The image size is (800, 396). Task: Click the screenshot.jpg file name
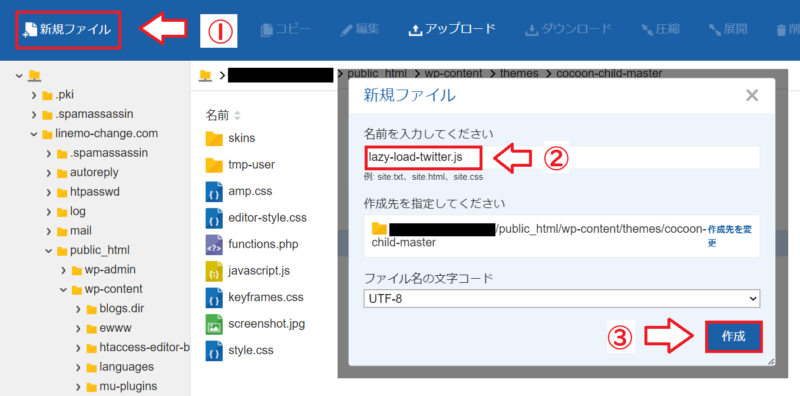[267, 324]
